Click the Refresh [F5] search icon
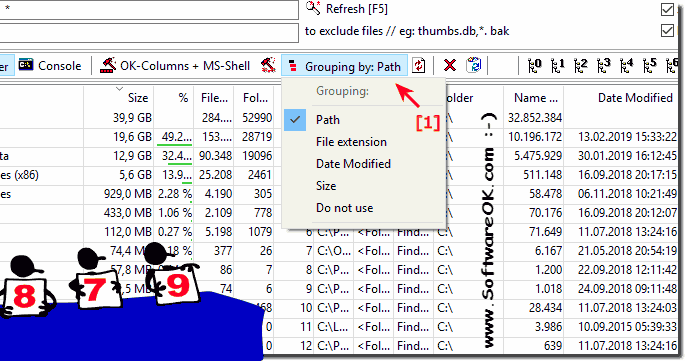Viewport: 685px width, 361px height. point(313,8)
